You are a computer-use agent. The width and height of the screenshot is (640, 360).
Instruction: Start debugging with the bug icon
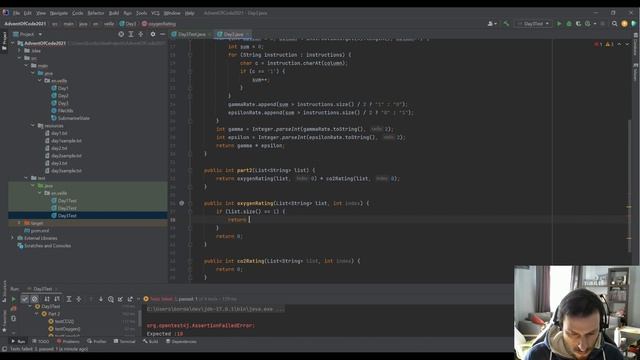pyautogui.click(x=569, y=24)
